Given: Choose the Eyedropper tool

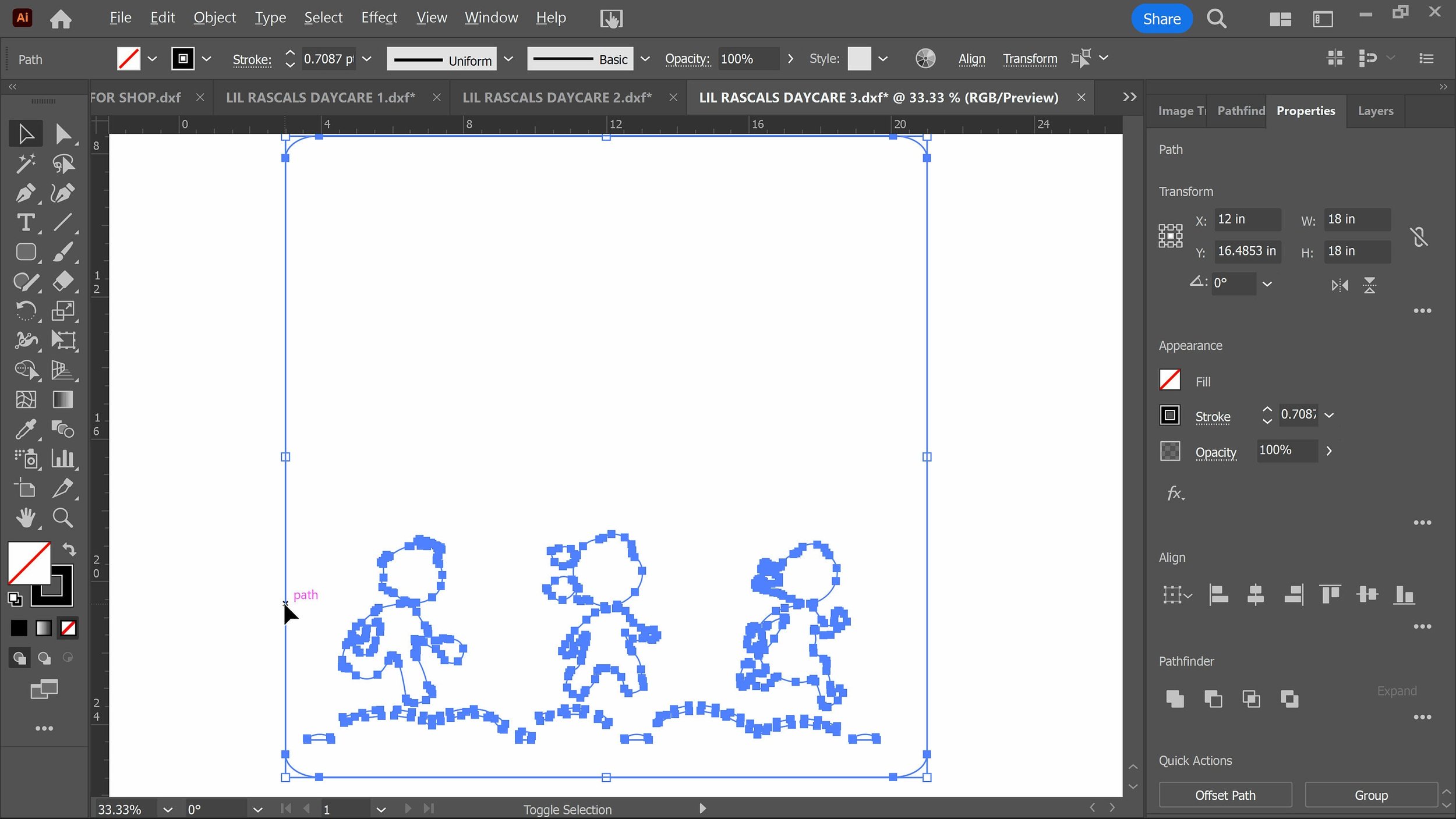Looking at the screenshot, I should (x=26, y=430).
